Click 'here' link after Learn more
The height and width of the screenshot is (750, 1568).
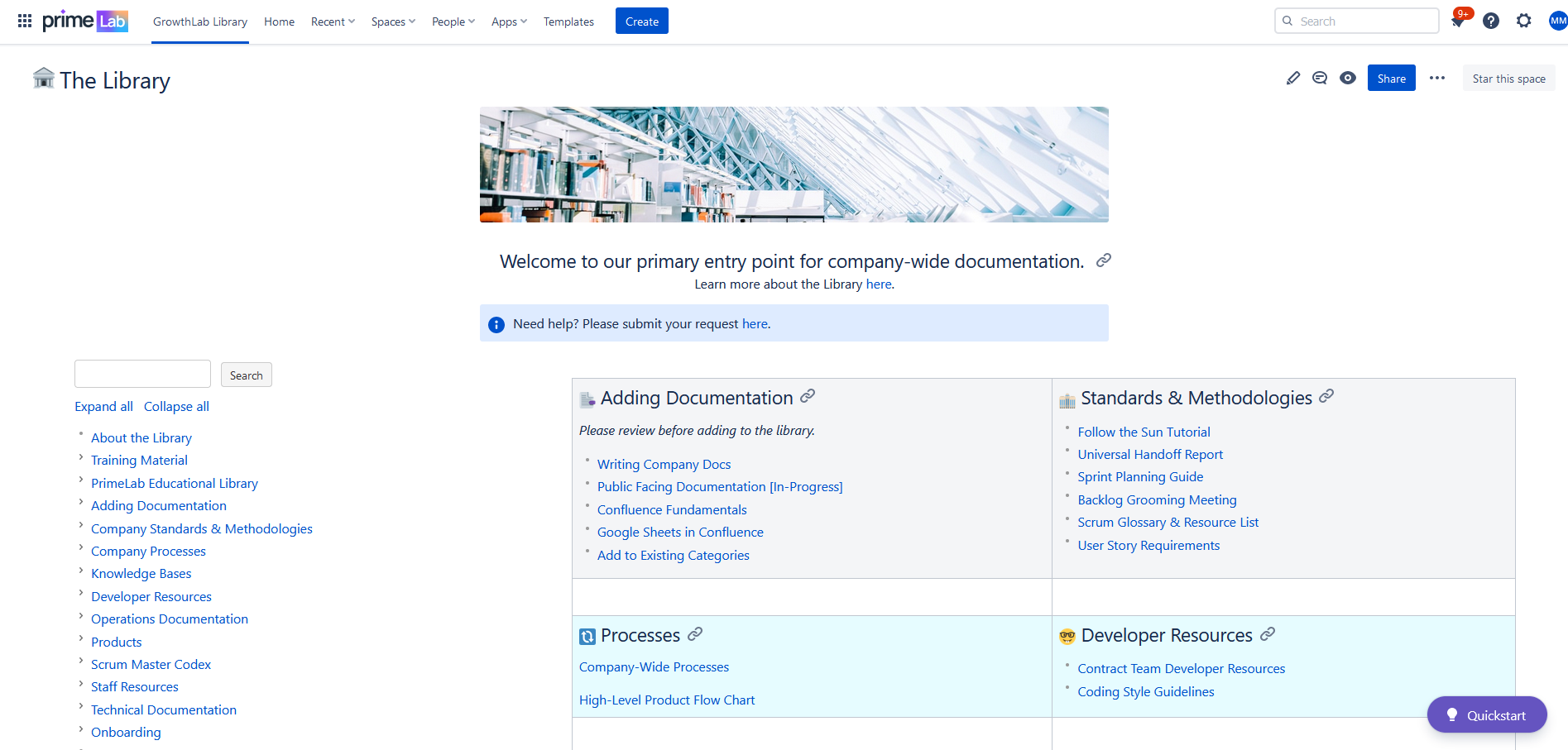pyautogui.click(x=879, y=284)
